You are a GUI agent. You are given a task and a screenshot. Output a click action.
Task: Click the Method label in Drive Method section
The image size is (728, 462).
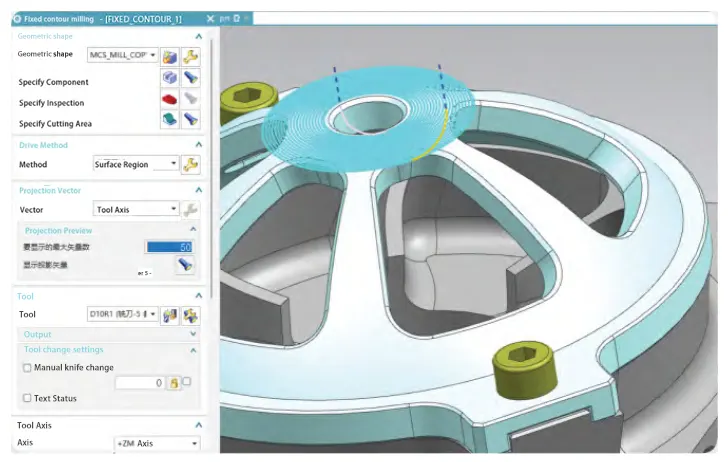(33, 164)
